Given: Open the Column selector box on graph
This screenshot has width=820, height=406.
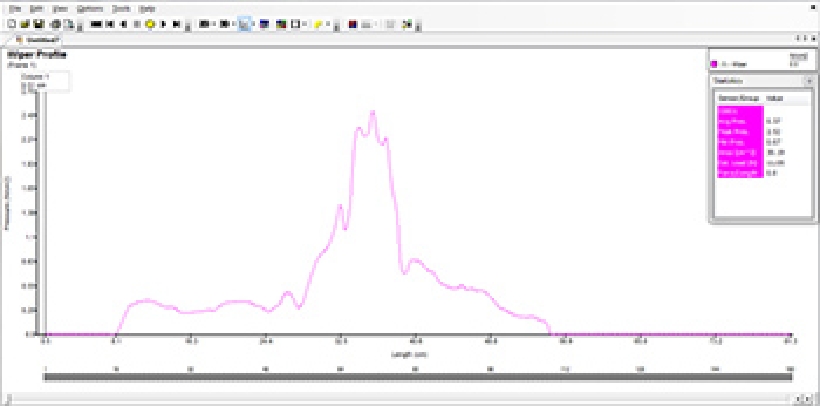Looking at the screenshot, I should [x=43, y=76].
